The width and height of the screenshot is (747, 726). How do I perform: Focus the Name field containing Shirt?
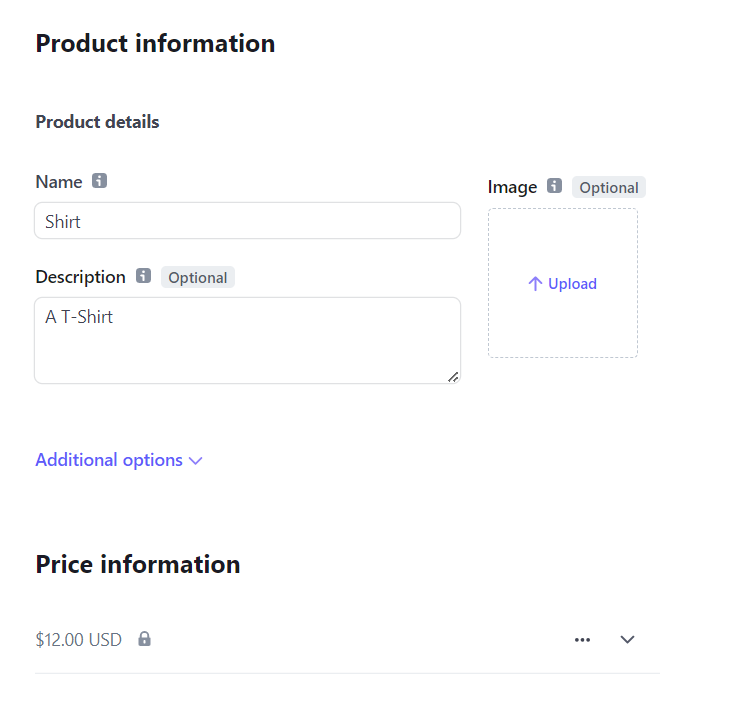tap(247, 221)
